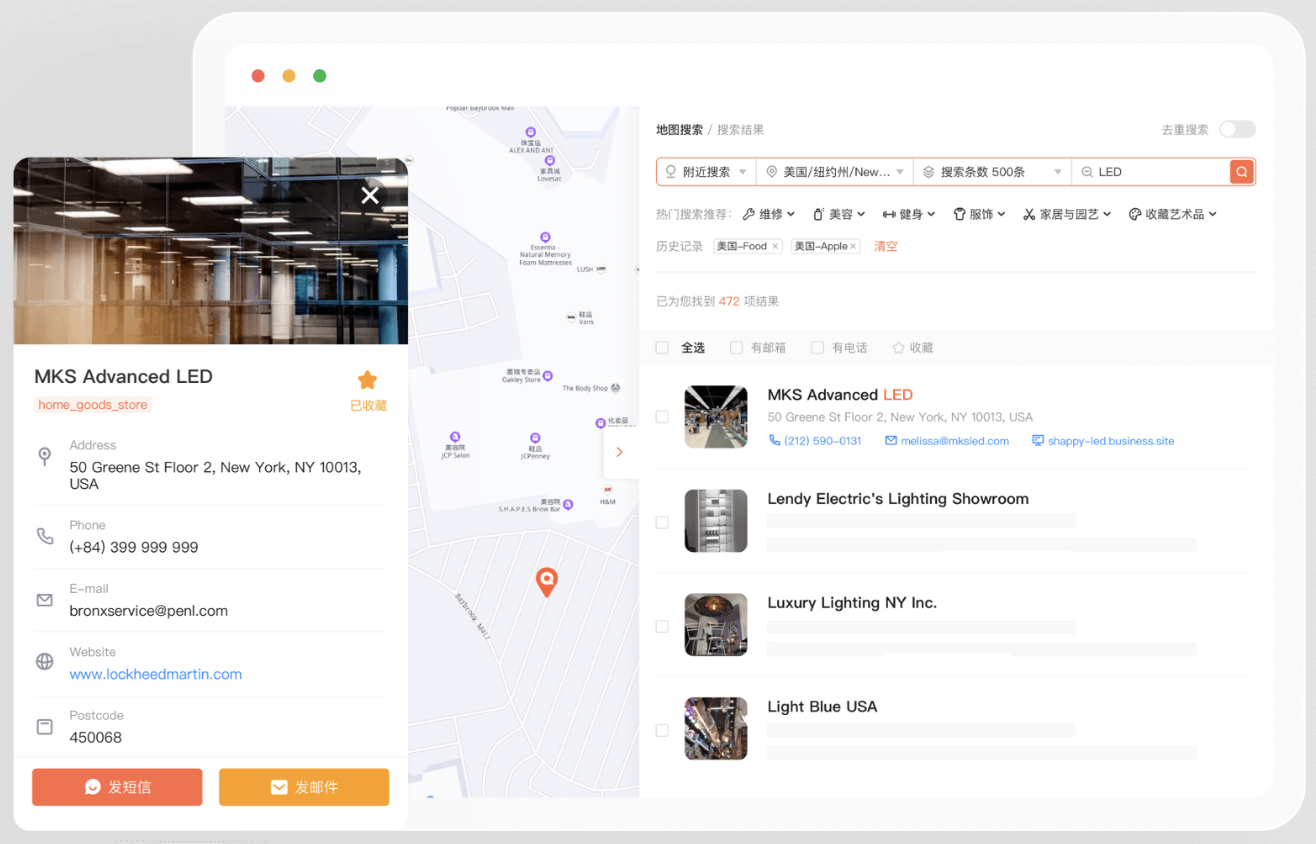This screenshot has width=1316, height=844.
Task: Open the 美国/纽约州 location dropdown
Action: (x=835, y=172)
